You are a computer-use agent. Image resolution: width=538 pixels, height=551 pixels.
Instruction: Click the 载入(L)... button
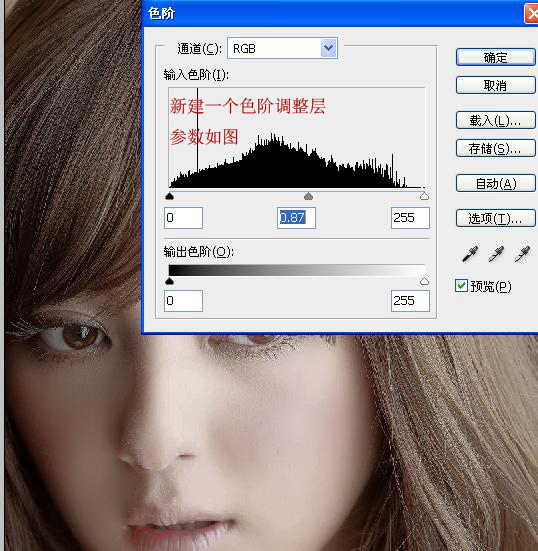(x=495, y=121)
